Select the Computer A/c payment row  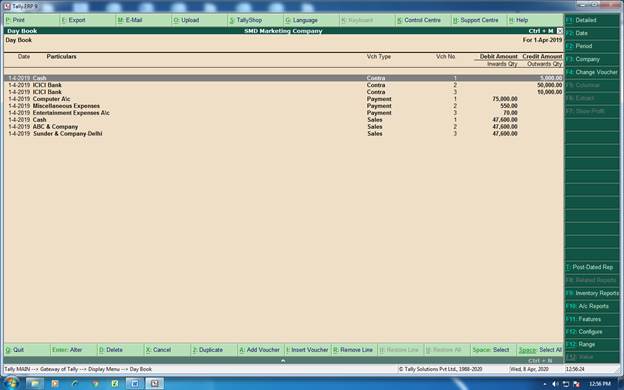click(283, 99)
